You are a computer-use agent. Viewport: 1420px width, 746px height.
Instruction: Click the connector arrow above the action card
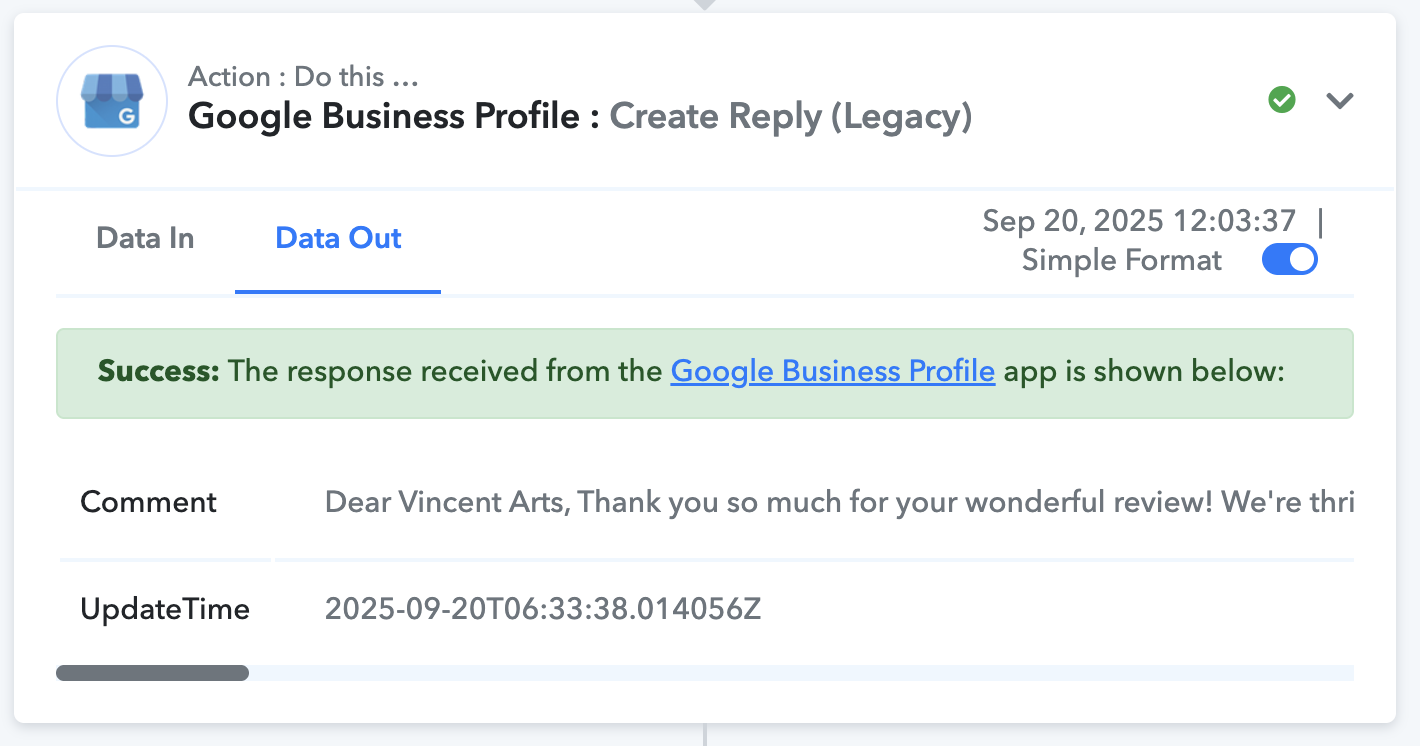(x=705, y=5)
